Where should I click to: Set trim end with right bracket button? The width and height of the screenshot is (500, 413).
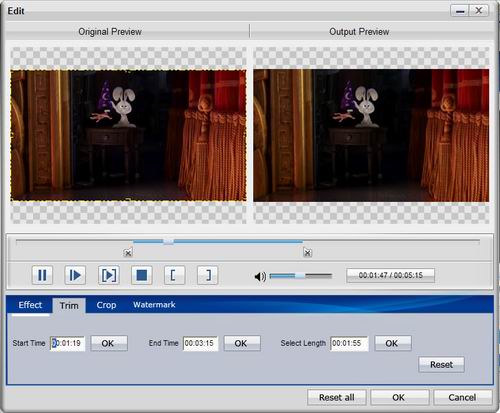pos(208,275)
